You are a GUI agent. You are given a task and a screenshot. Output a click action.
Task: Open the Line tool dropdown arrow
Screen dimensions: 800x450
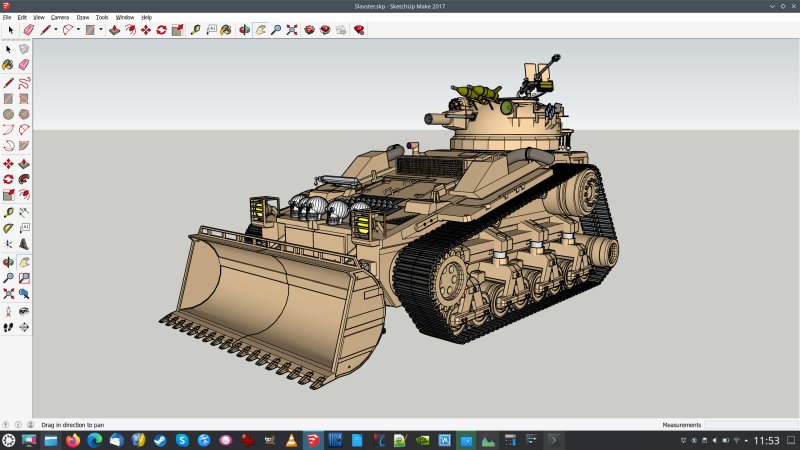coord(55,30)
